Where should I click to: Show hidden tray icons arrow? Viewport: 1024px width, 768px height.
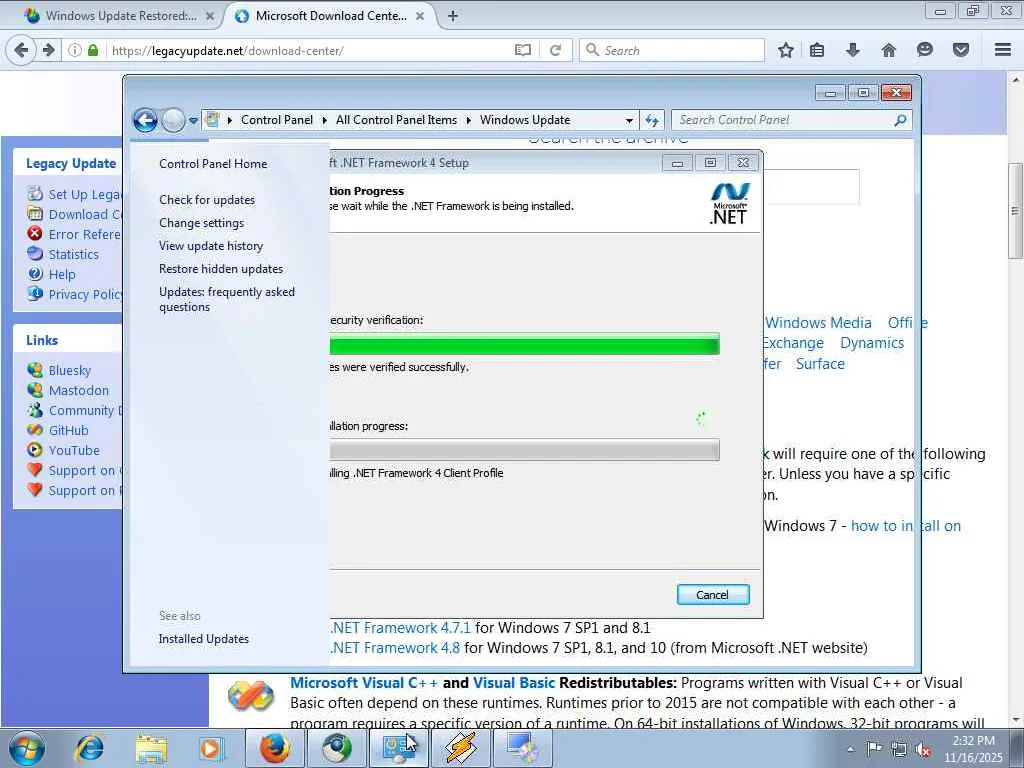[x=850, y=749]
